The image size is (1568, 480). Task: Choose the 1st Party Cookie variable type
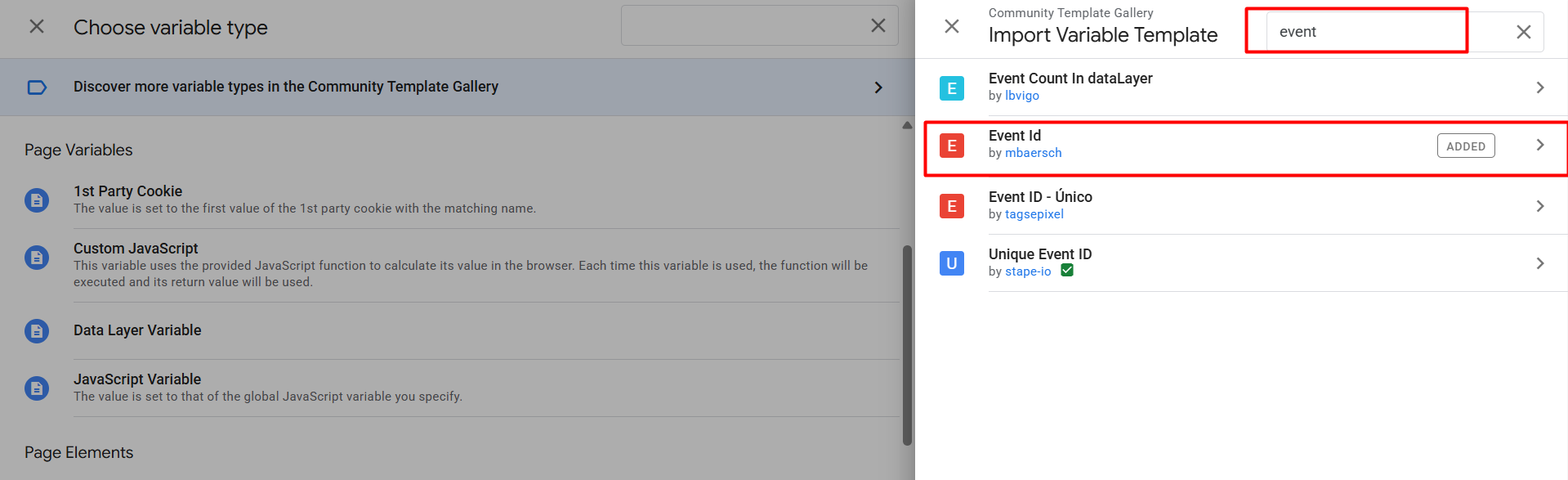pyautogui.click(x=128, y=191)
